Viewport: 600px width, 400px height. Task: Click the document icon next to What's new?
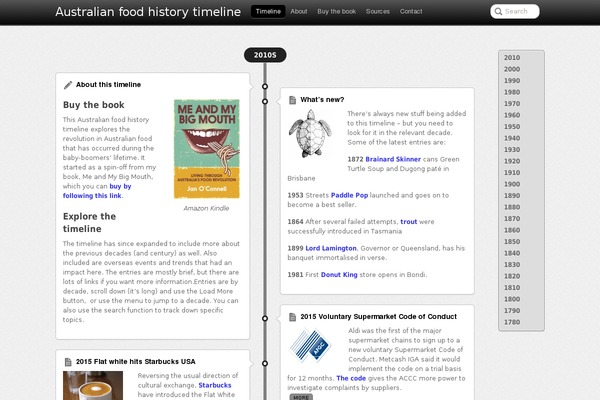pos(292,100)
